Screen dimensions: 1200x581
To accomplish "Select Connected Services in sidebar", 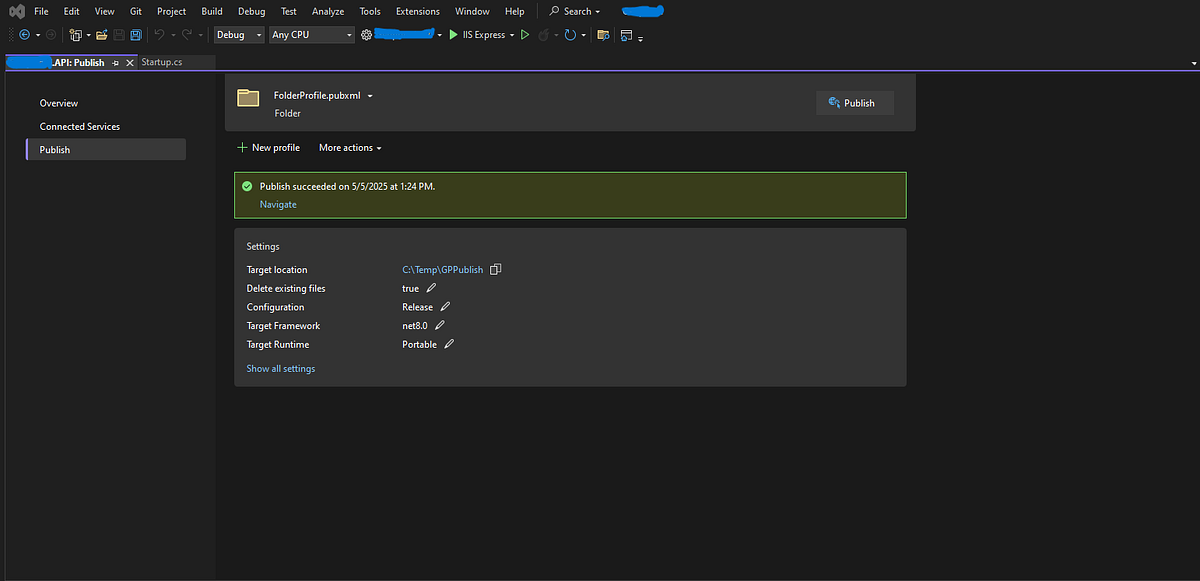I will (80, 127).
